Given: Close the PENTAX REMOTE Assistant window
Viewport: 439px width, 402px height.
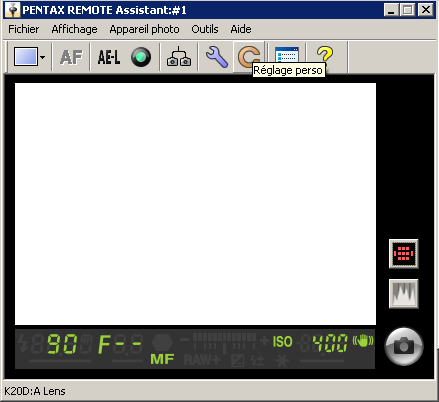Looking at the screenshot, I should click(x=426, y=10).
